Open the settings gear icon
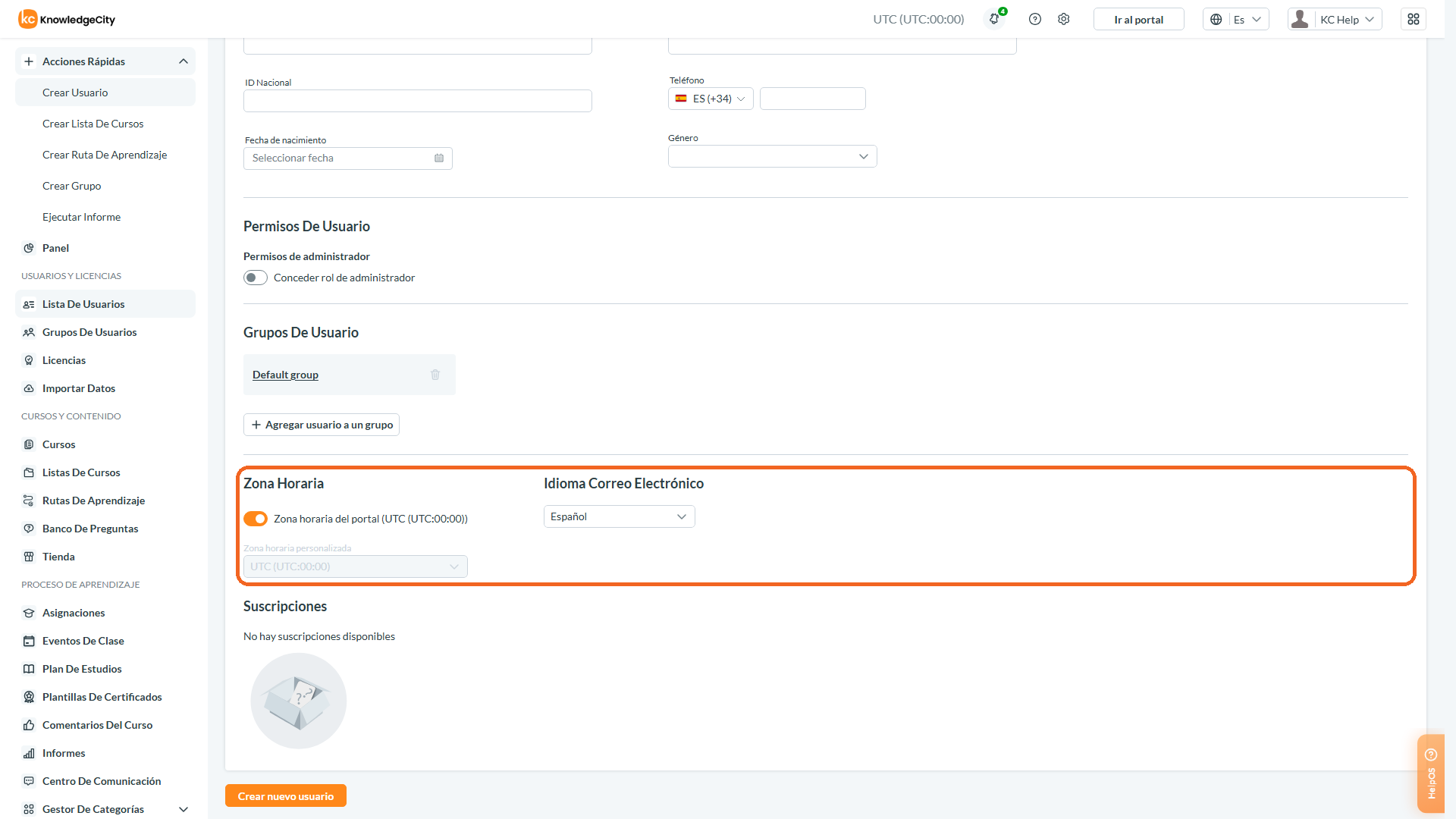Screen dimensions: 1456x819 pyautogui.click(x=1064, y=19)
